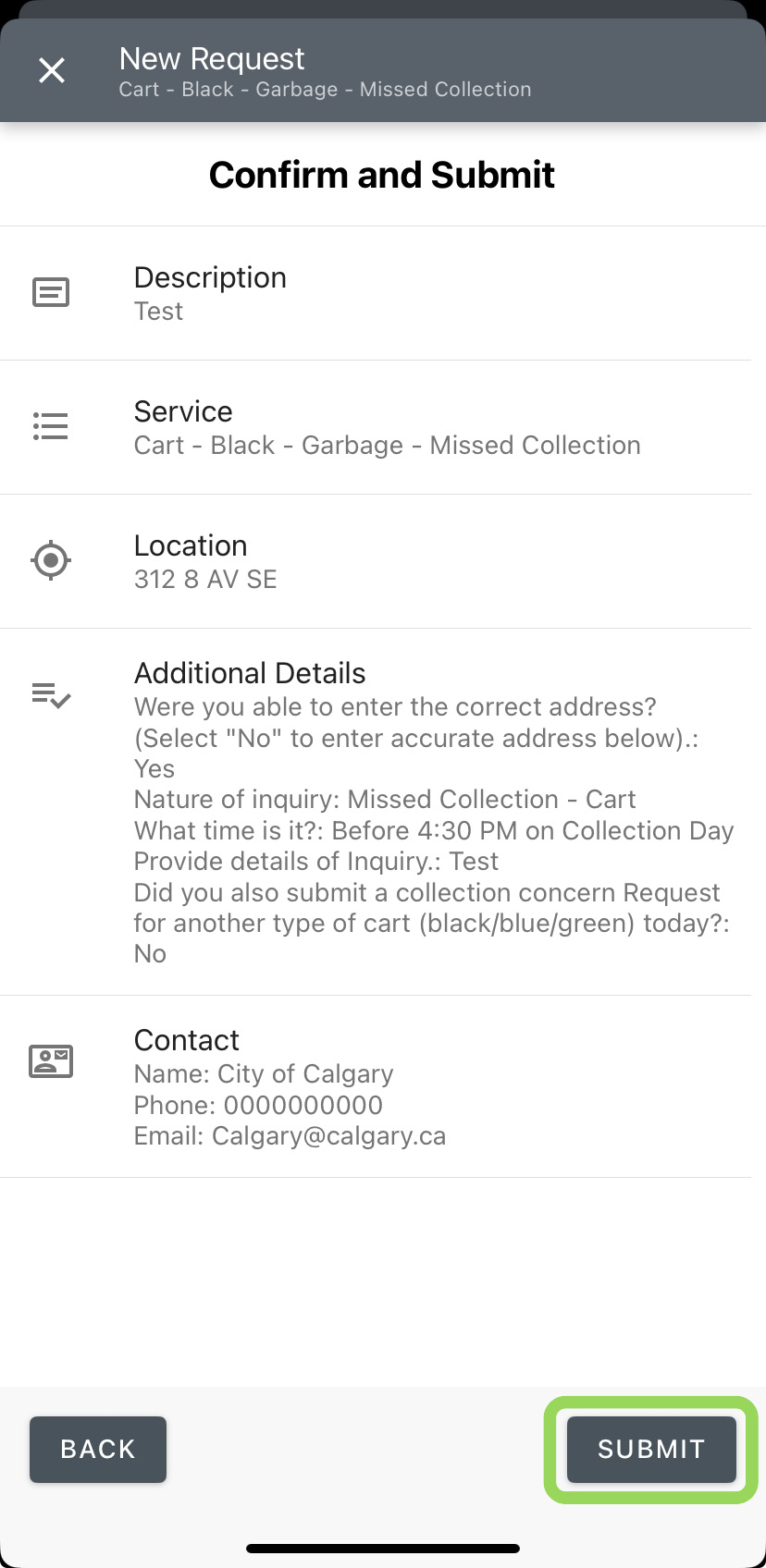
Task: Click the Additional Details checklist icon
Action: tap(51, 694)
